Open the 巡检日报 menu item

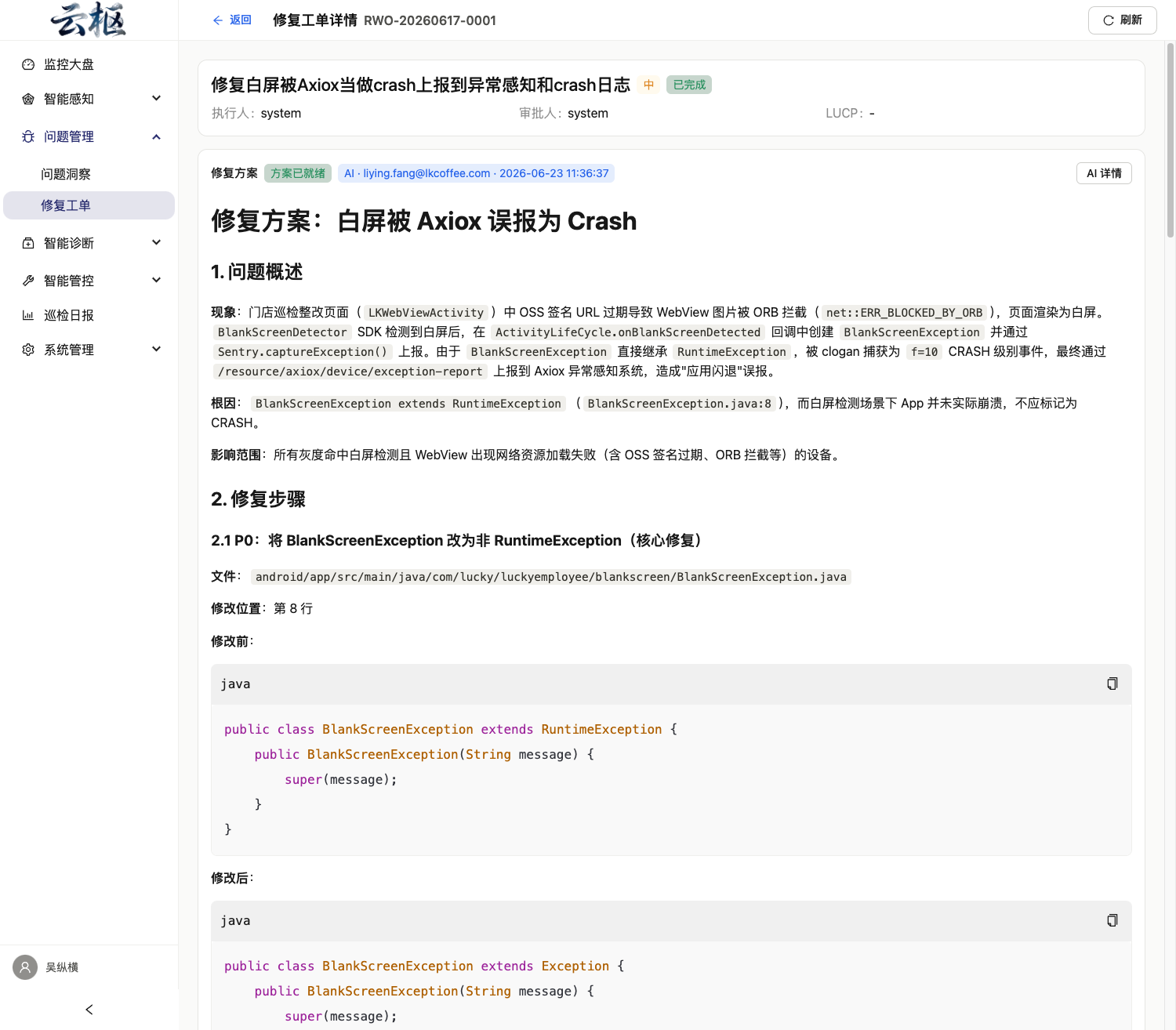tap(89, 315)
